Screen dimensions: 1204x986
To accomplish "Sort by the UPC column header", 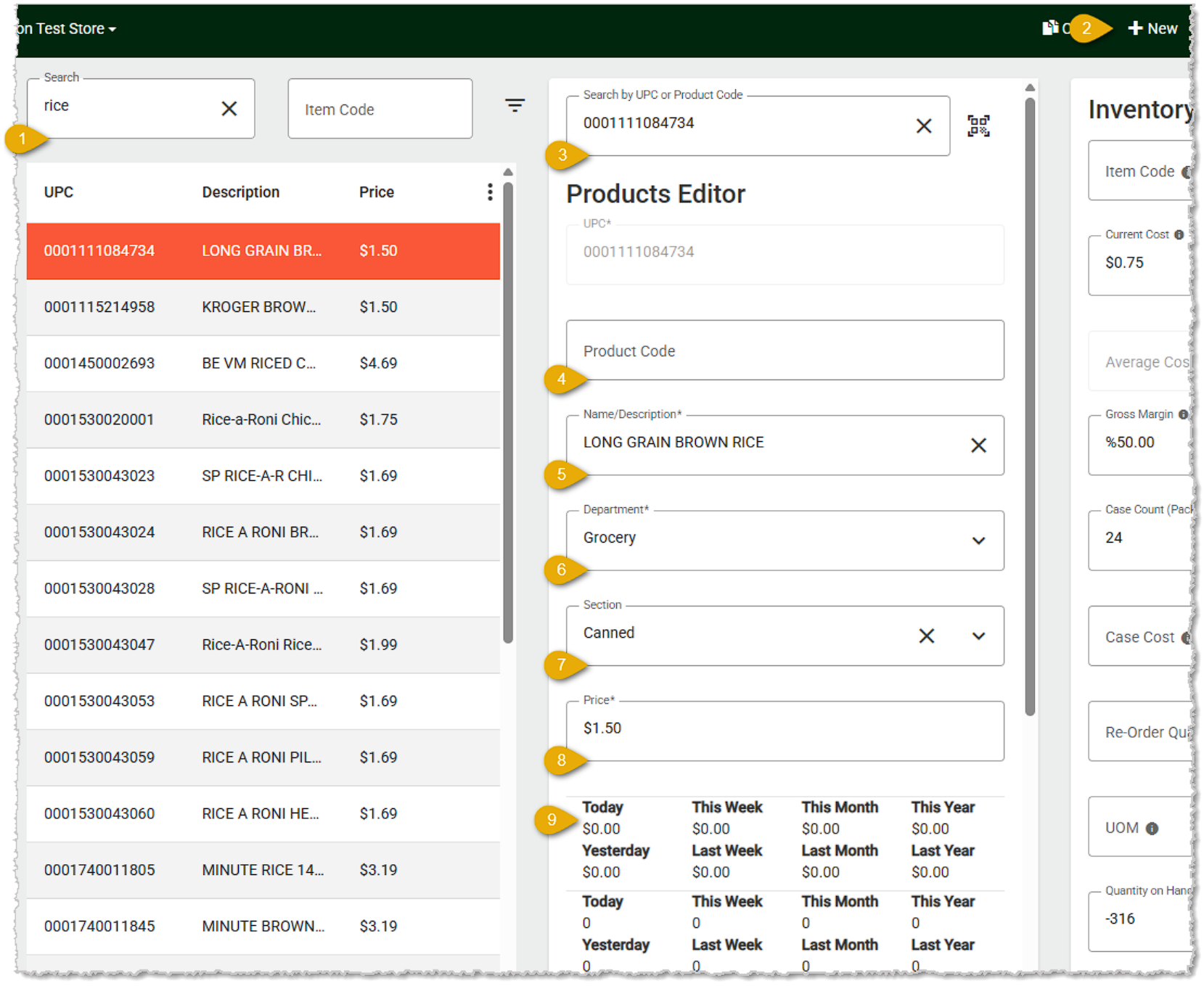I will point(59,192).
